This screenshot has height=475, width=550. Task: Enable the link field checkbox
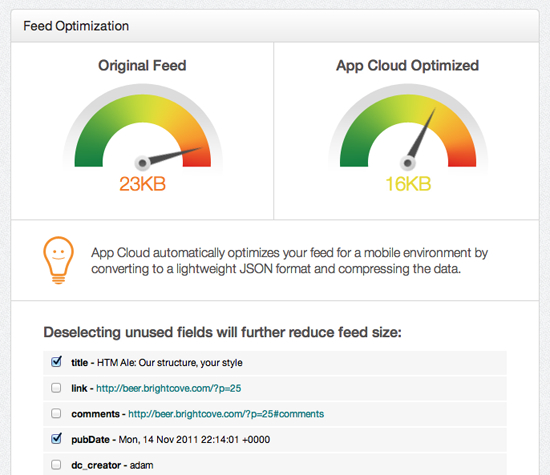pos(56,388)
